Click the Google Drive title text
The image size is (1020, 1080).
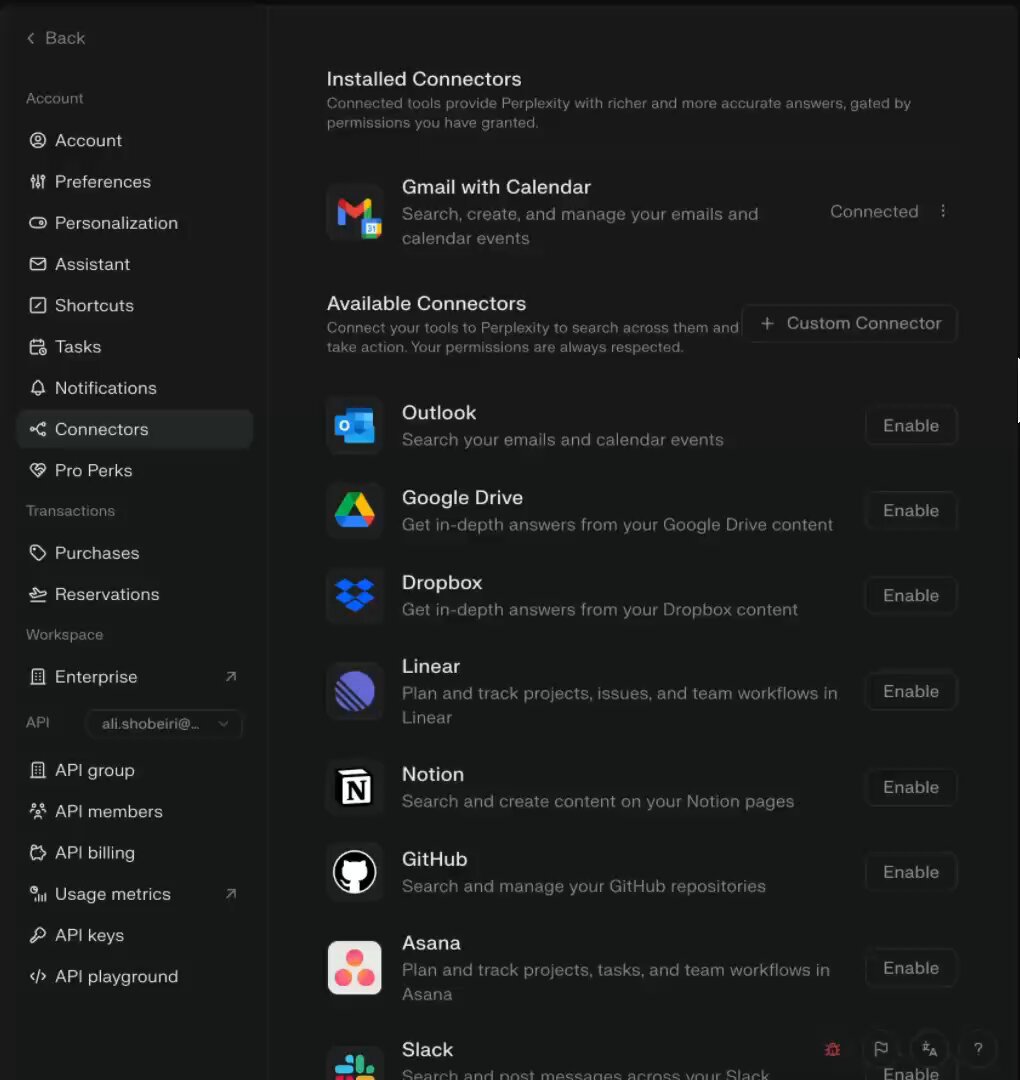coord(462,497)
